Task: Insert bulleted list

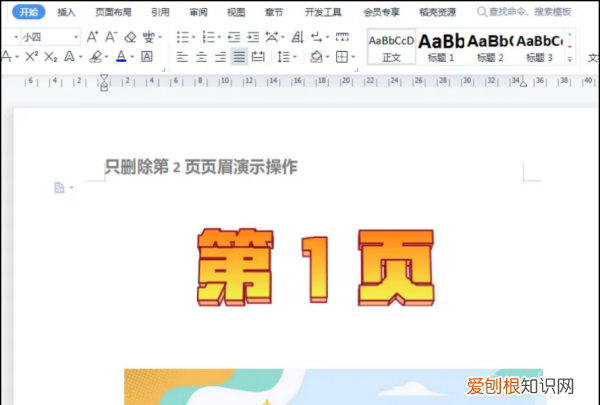Action: (183, 37)
